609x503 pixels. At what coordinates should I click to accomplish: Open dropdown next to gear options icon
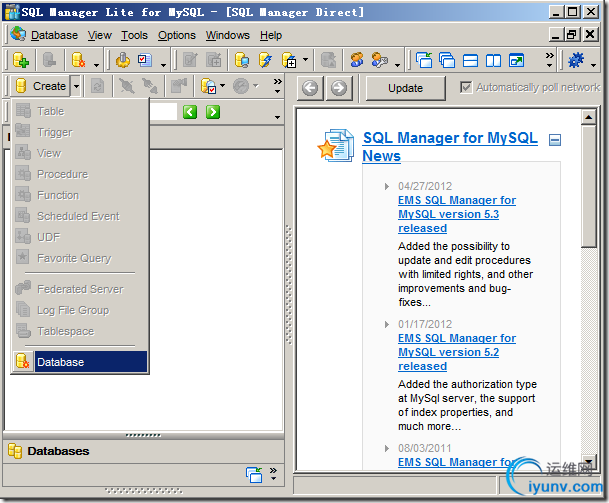[x=593, y=65]
